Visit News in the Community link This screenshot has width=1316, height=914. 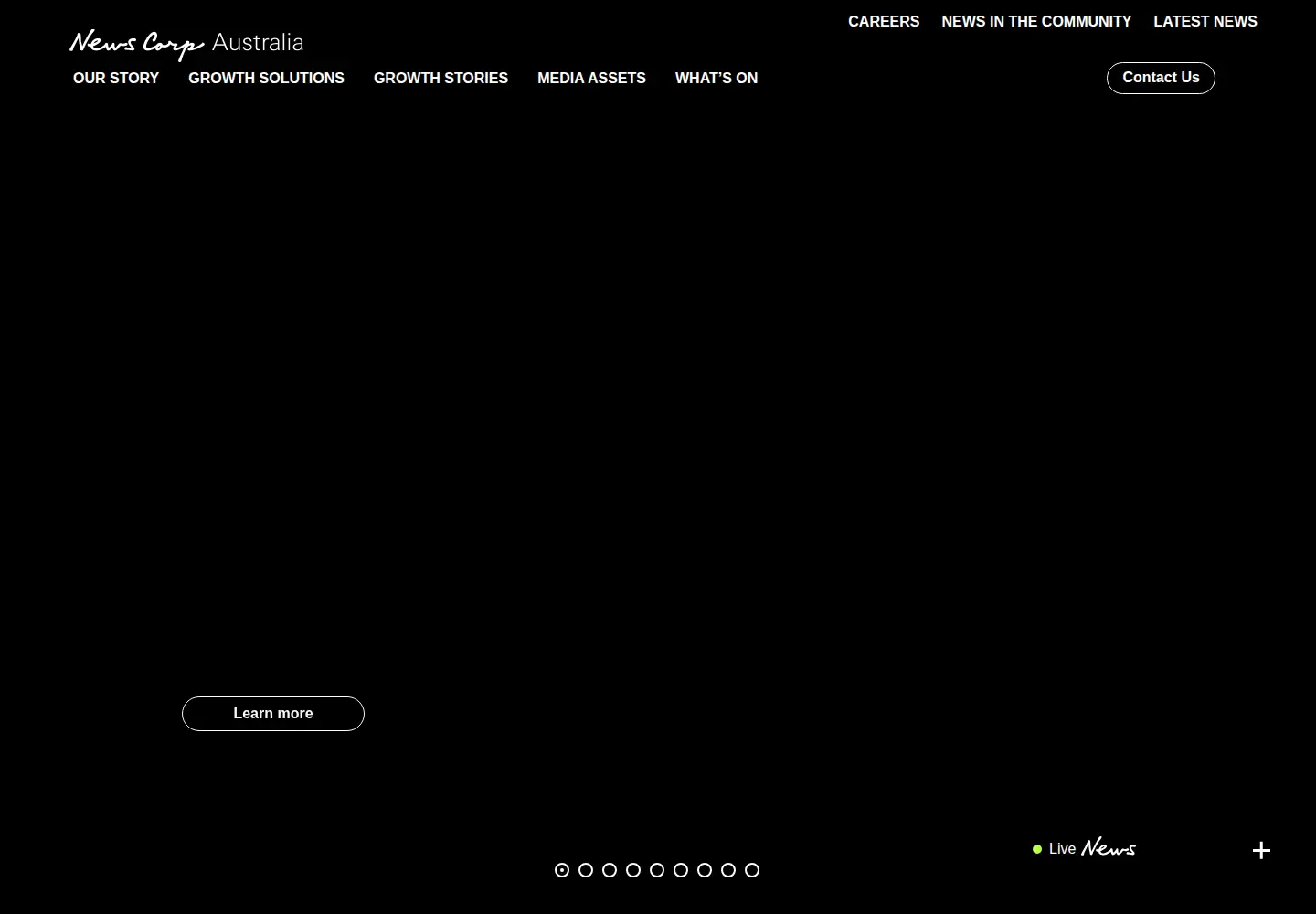click(x=1036, y=21)
